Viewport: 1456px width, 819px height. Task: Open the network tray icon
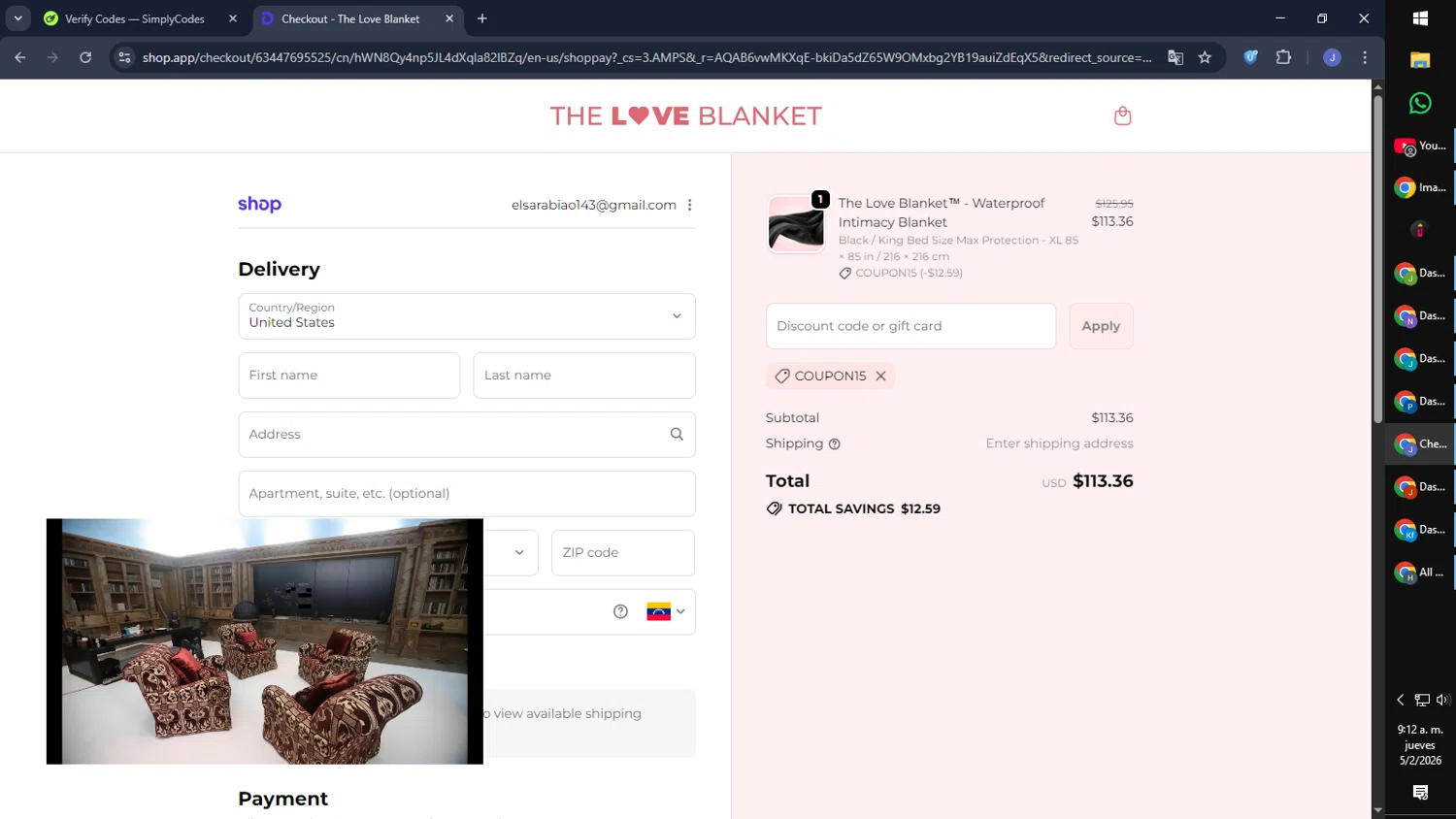click(1422, 700)
